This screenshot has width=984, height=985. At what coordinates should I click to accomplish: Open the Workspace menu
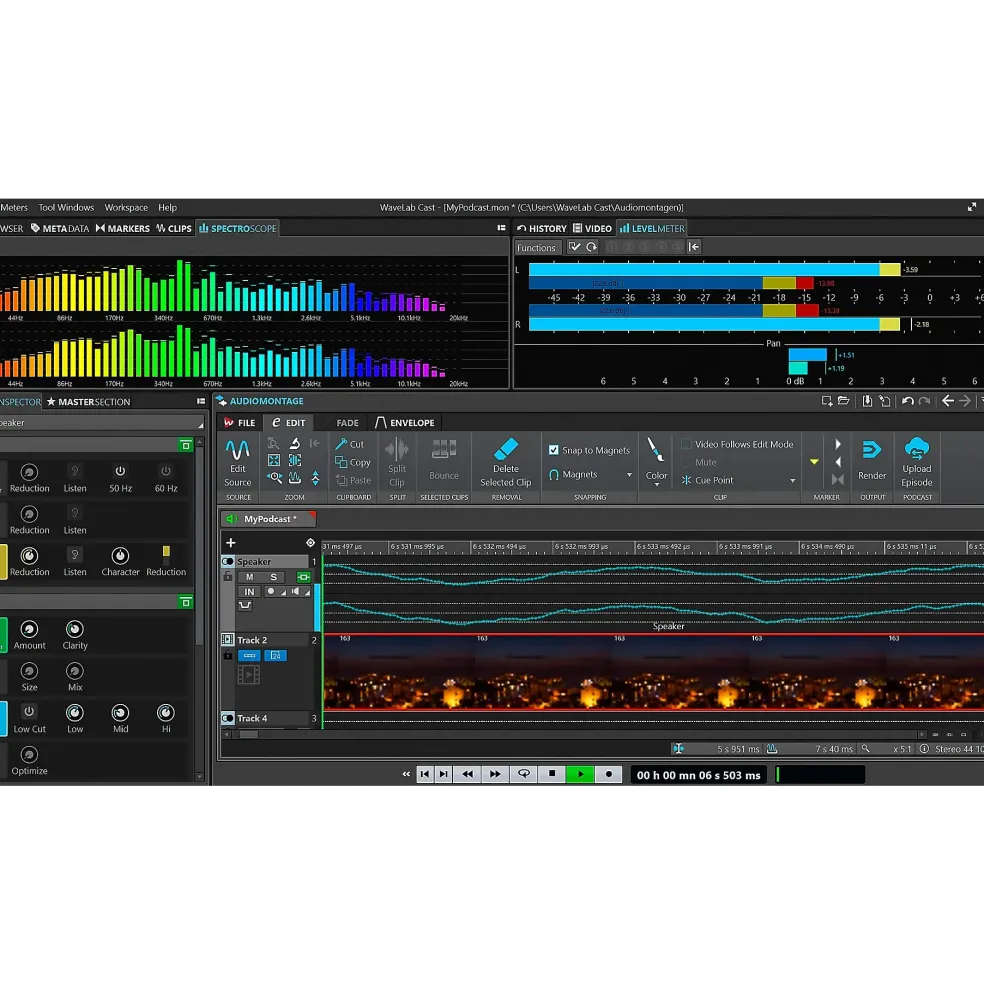[x=126, y=207]
